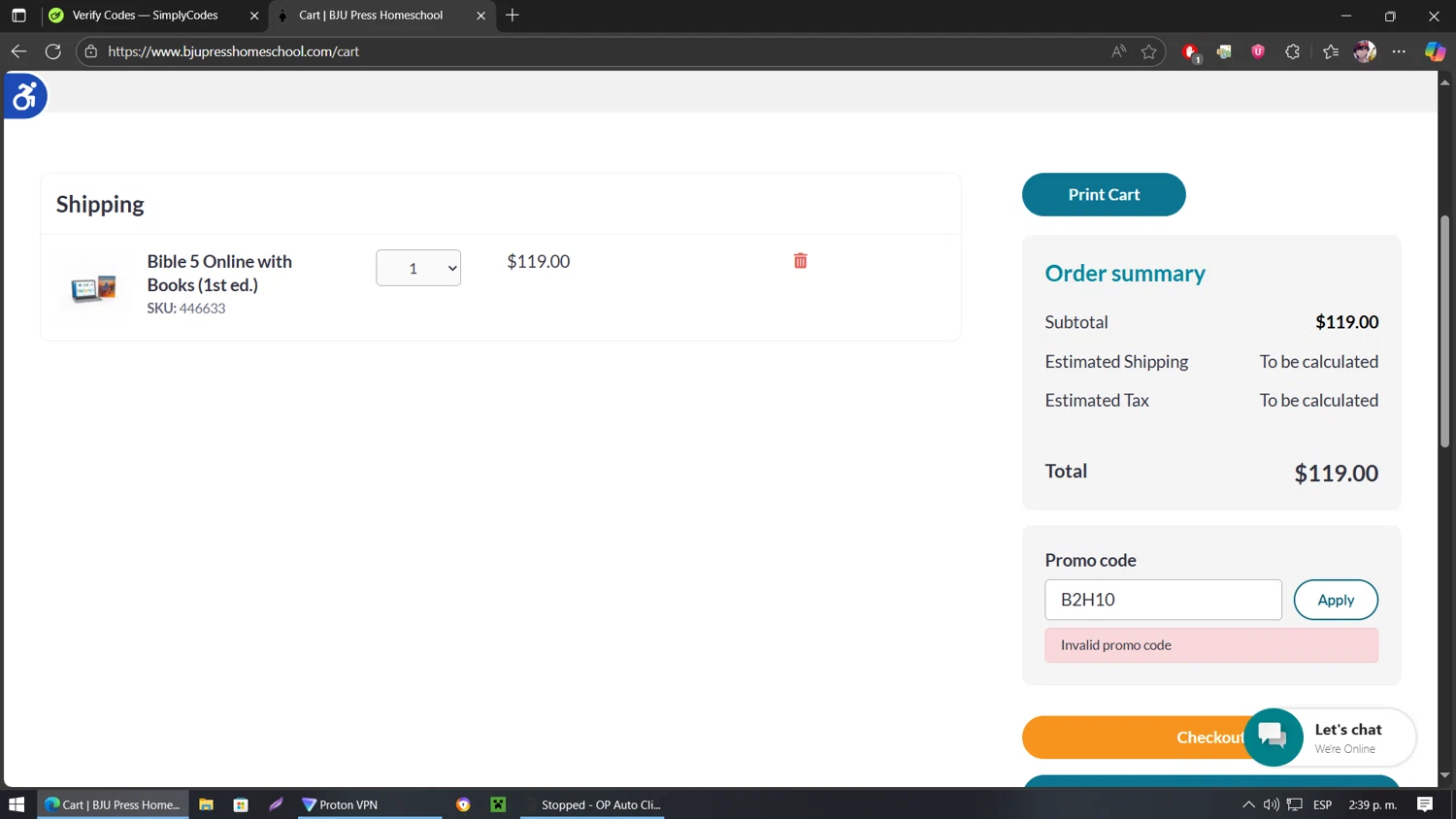Select the Cart BJU Press Homeschool tab
Viewport: 1456px width, 819px height.
[x=371, y=16]
